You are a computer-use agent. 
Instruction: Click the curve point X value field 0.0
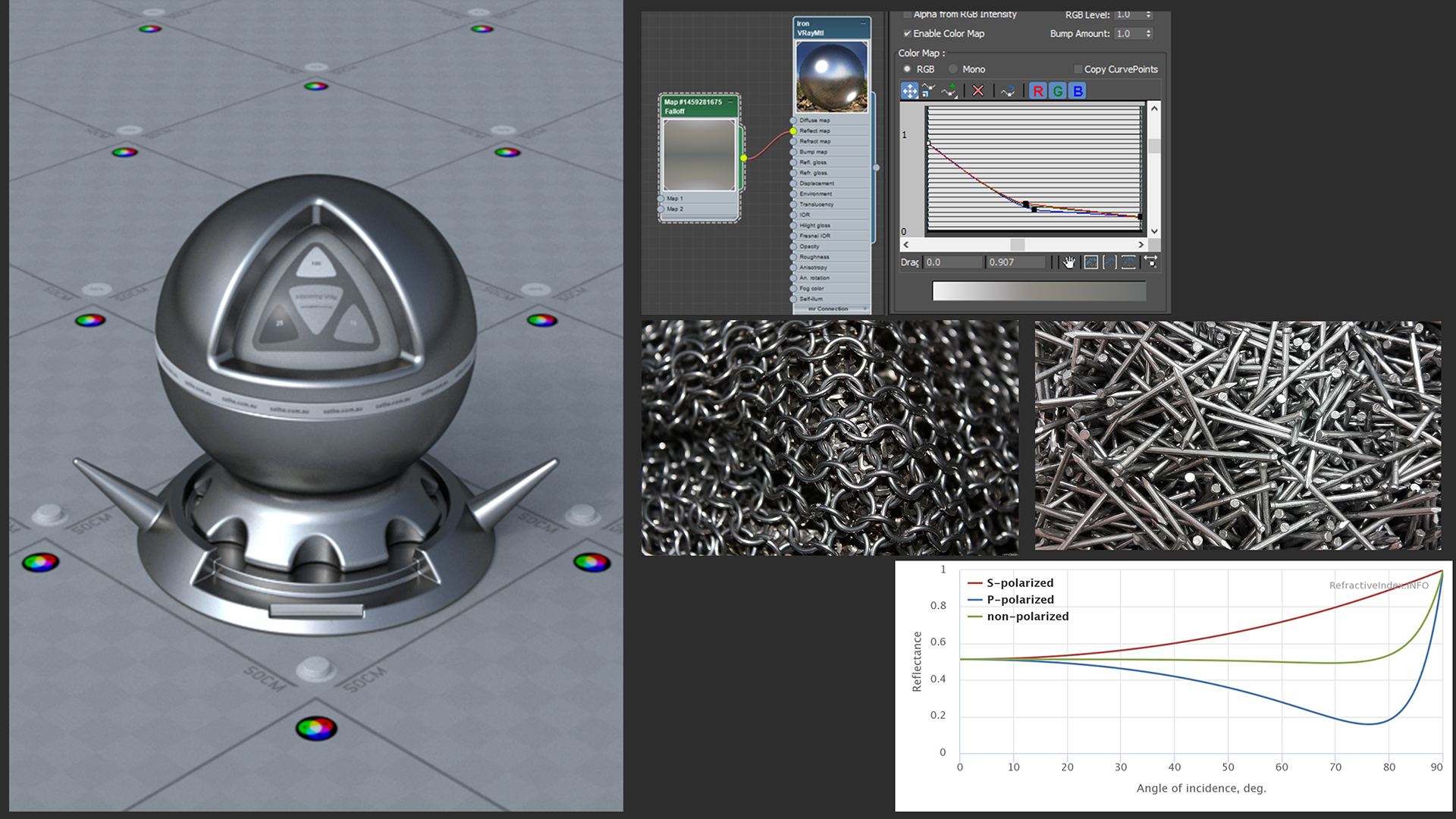coord(952,262)
